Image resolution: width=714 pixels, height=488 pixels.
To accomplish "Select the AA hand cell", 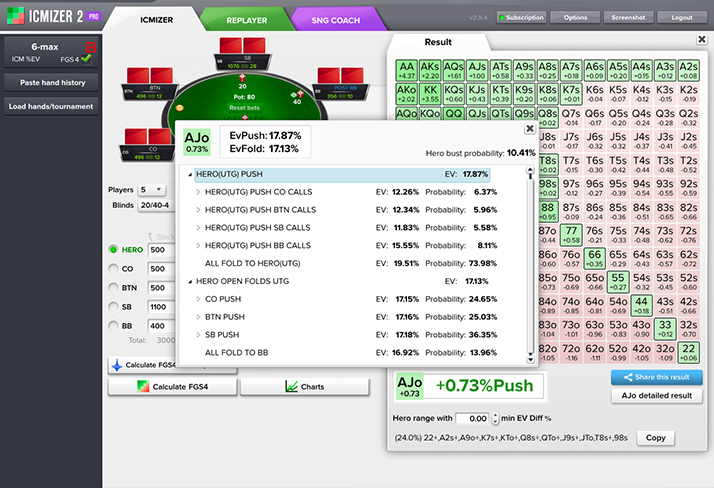I will pos(406,71).
